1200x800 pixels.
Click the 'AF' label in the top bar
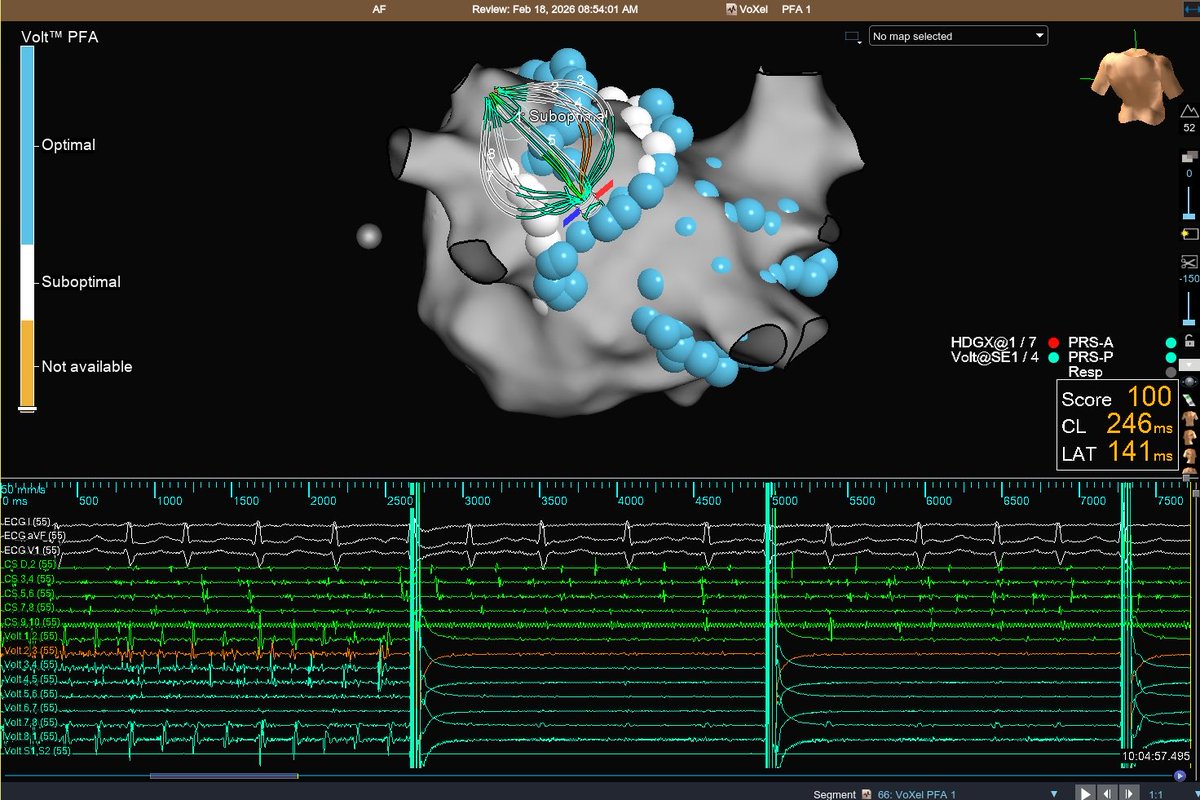[379, 9]
